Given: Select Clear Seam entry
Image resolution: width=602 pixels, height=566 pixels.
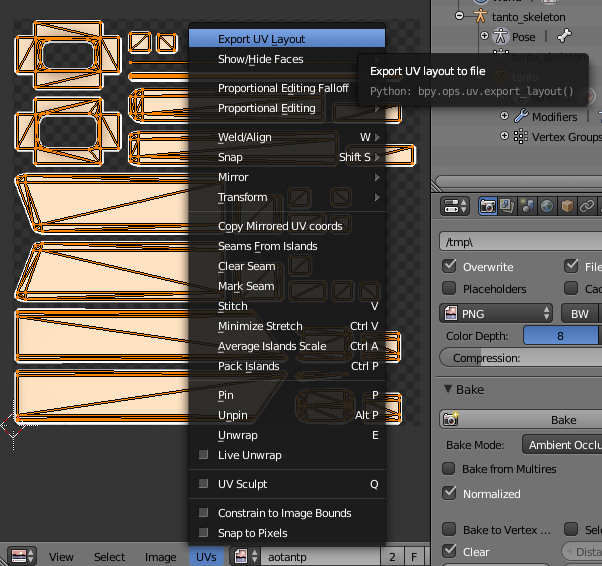Looking at the screenshot, I should (287, 266).
